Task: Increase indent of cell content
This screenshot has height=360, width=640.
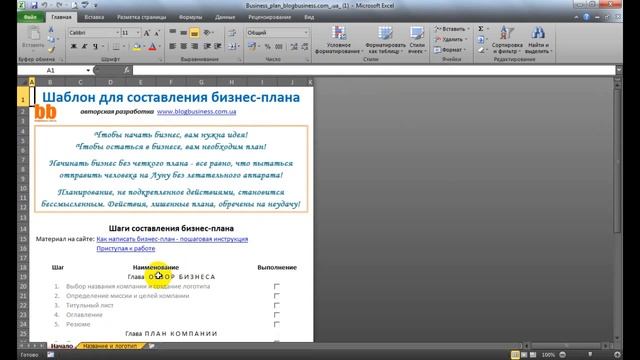Action: click(218, 47)
